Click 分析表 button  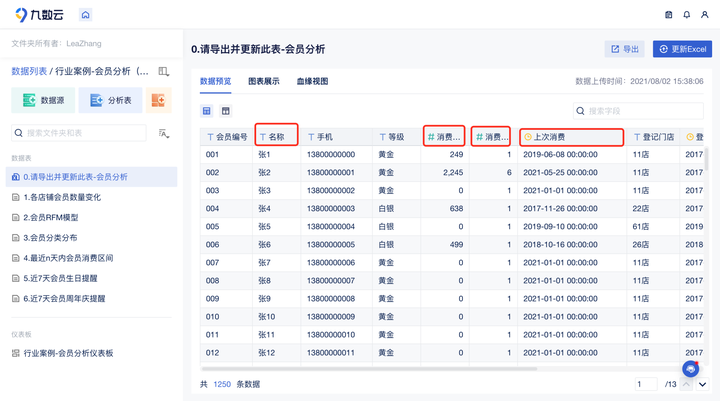coord(110,100)
